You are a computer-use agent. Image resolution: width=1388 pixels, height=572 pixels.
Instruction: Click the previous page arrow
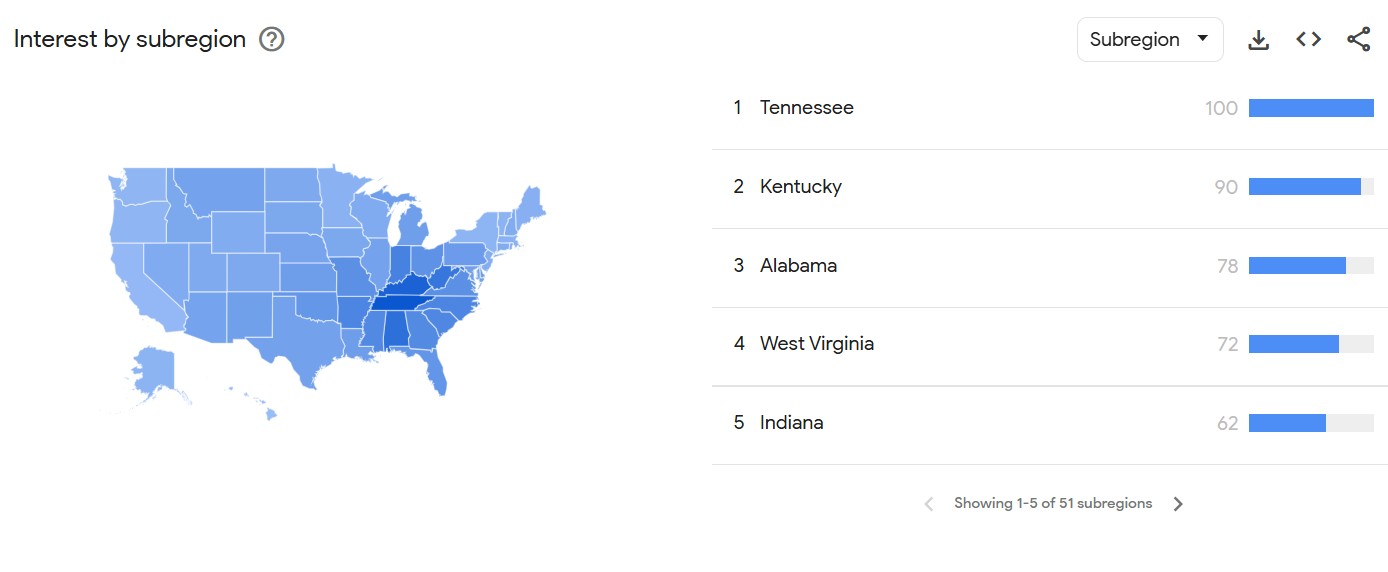[928, 504]
